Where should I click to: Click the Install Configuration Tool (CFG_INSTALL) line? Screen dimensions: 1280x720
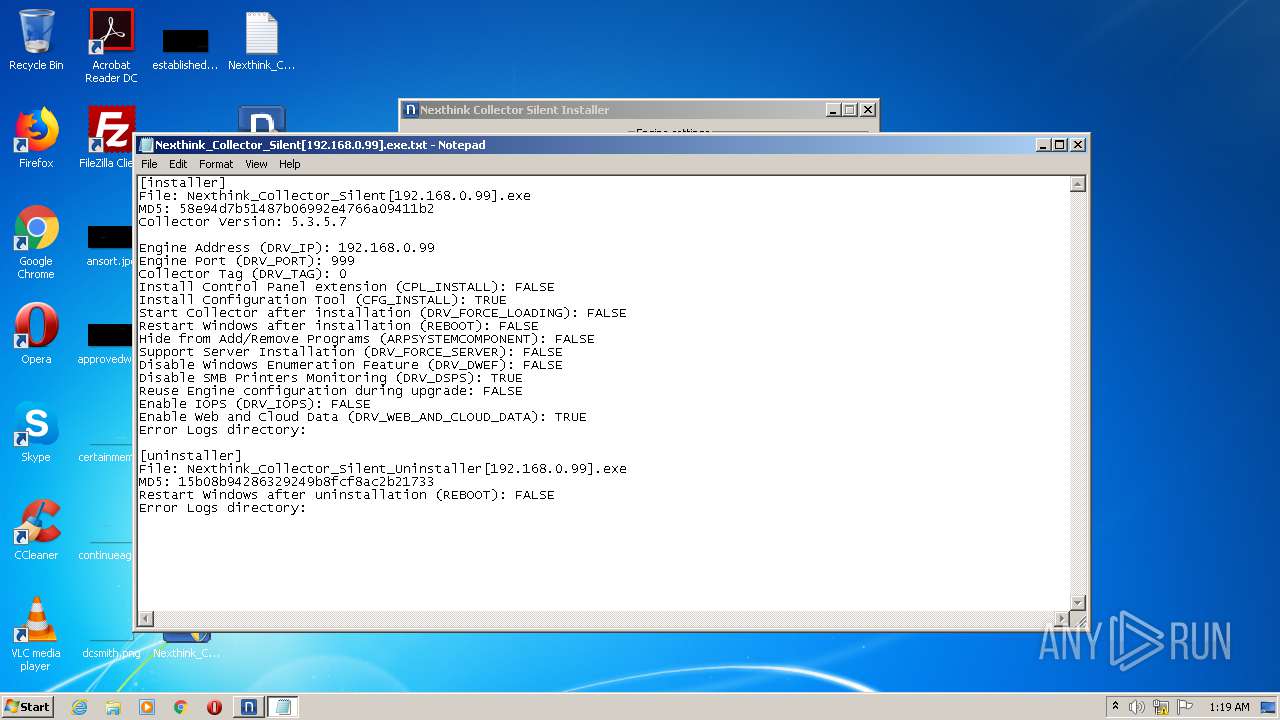click(322, 300)
